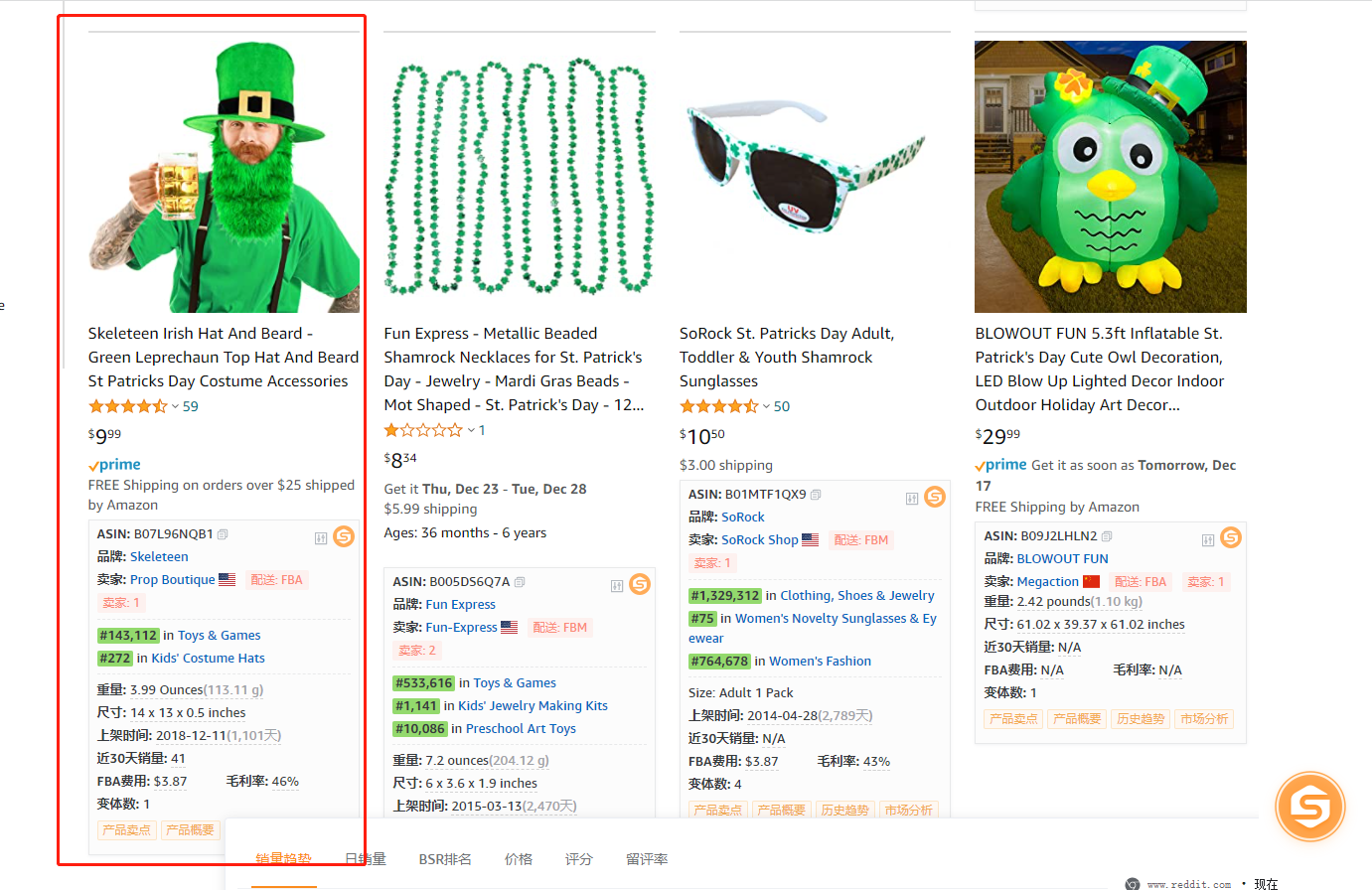Switch to the BSR排名 tab
This screenshot has width=1372, height=890.
click(445, 859)
